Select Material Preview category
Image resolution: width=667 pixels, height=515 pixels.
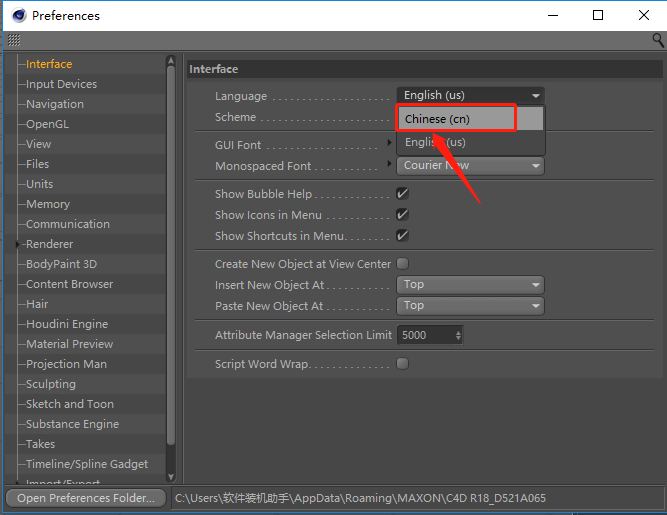pyautogui.click(x=69, y=344)
